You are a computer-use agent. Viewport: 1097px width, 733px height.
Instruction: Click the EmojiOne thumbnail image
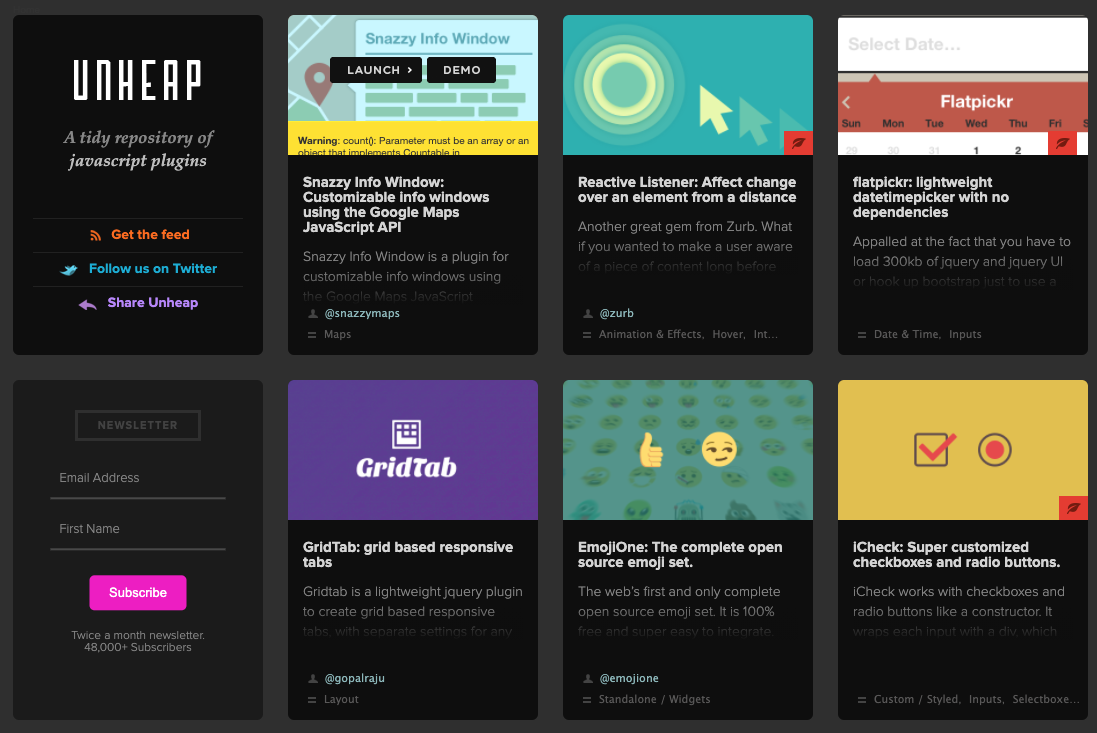(x=688, y=450)
